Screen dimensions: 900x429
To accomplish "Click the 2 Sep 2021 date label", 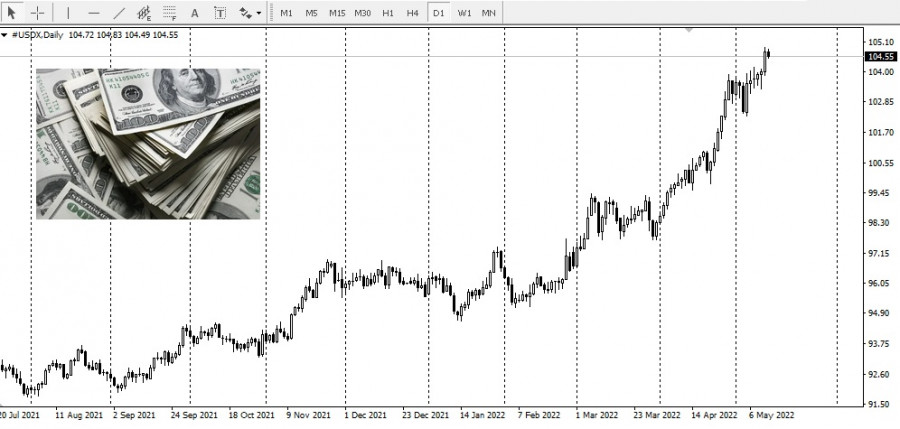I will click(x=134, y=415).
